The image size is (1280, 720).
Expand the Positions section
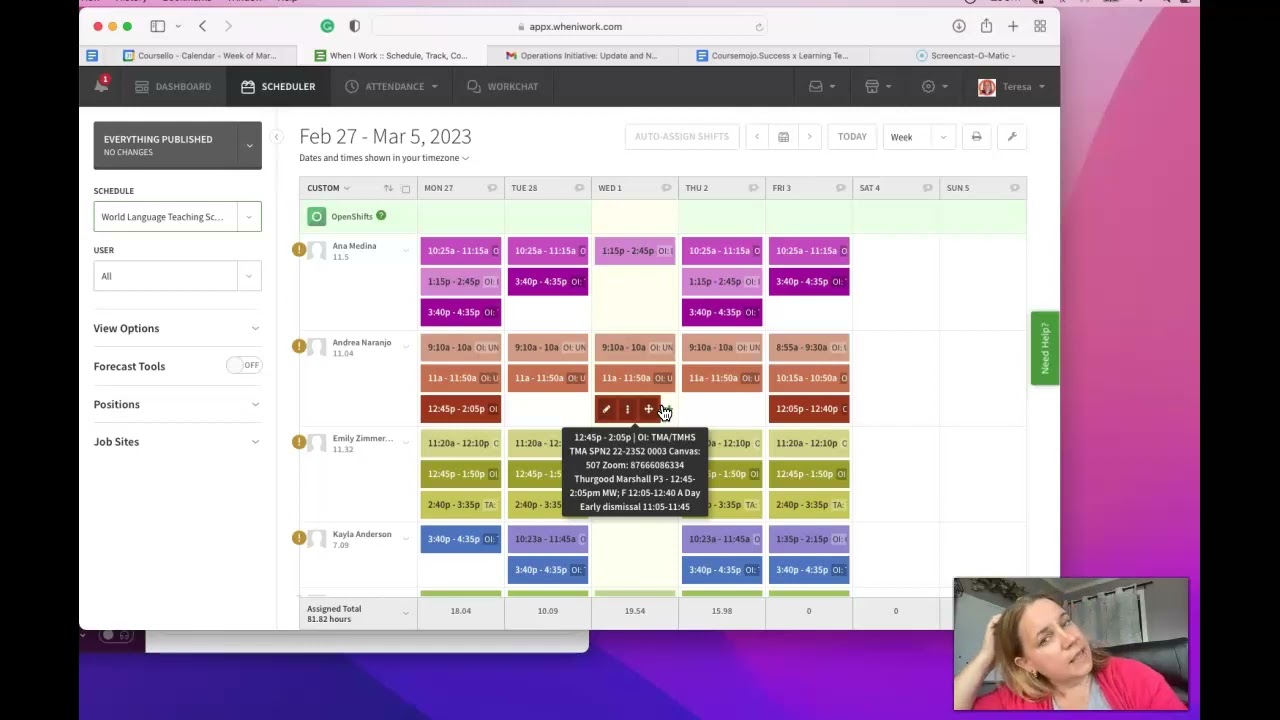pyautogui.click(x=177, y=404)
